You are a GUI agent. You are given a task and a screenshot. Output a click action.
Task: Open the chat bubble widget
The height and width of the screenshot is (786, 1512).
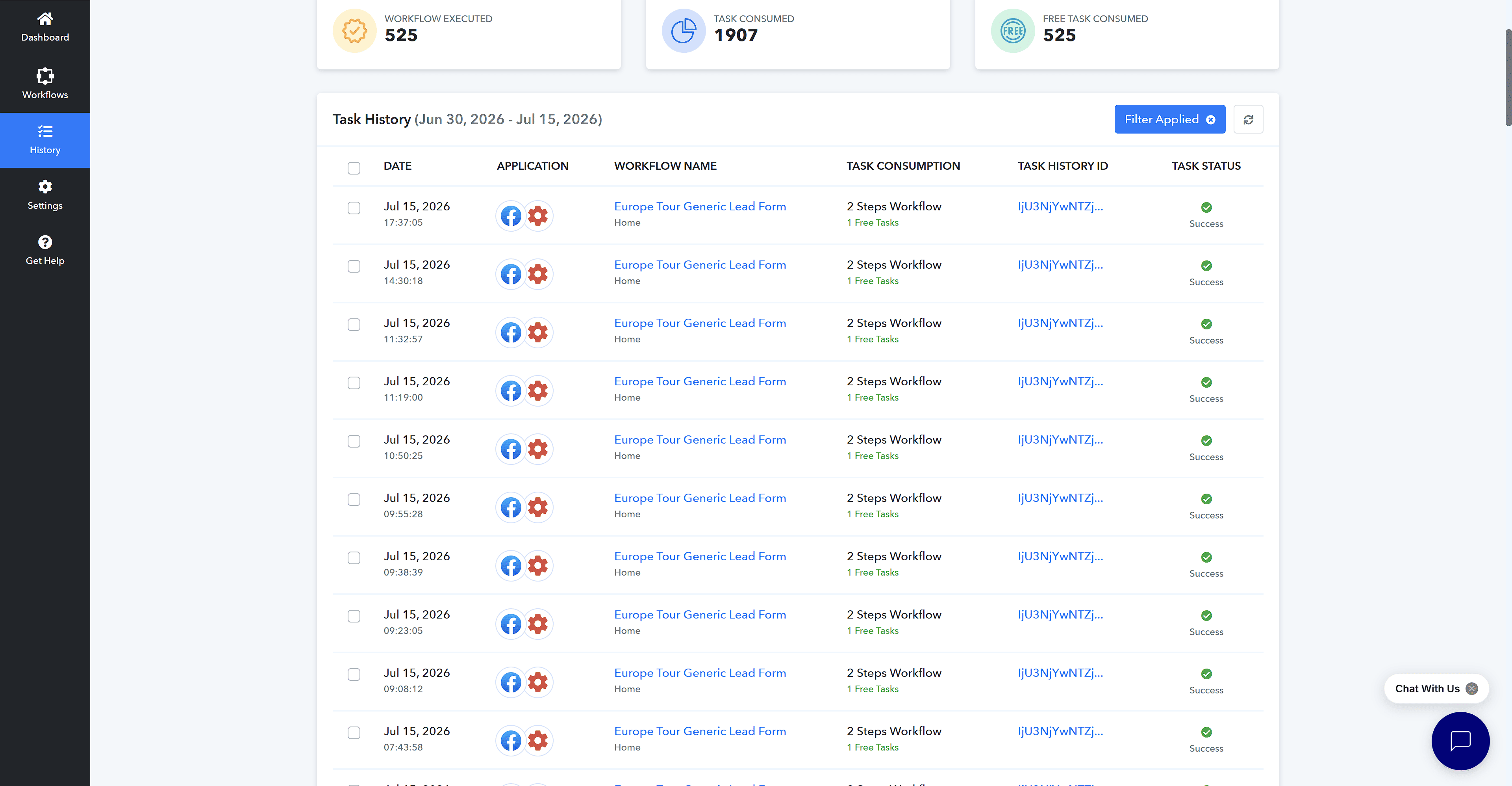click(x=1460, y=740)
